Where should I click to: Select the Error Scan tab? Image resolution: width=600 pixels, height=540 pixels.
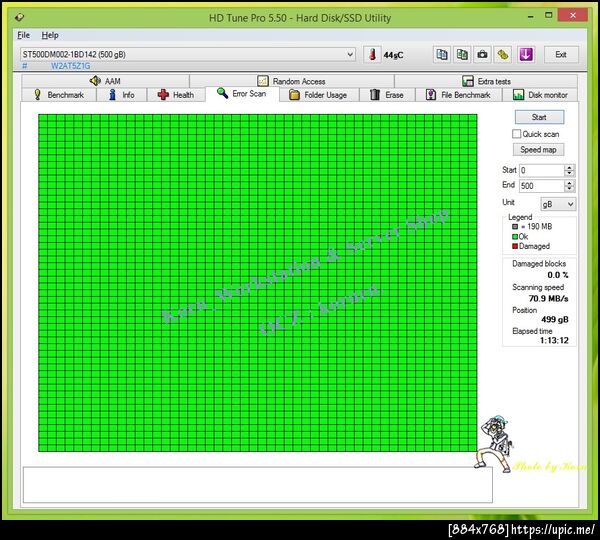[x=242, y=94]
